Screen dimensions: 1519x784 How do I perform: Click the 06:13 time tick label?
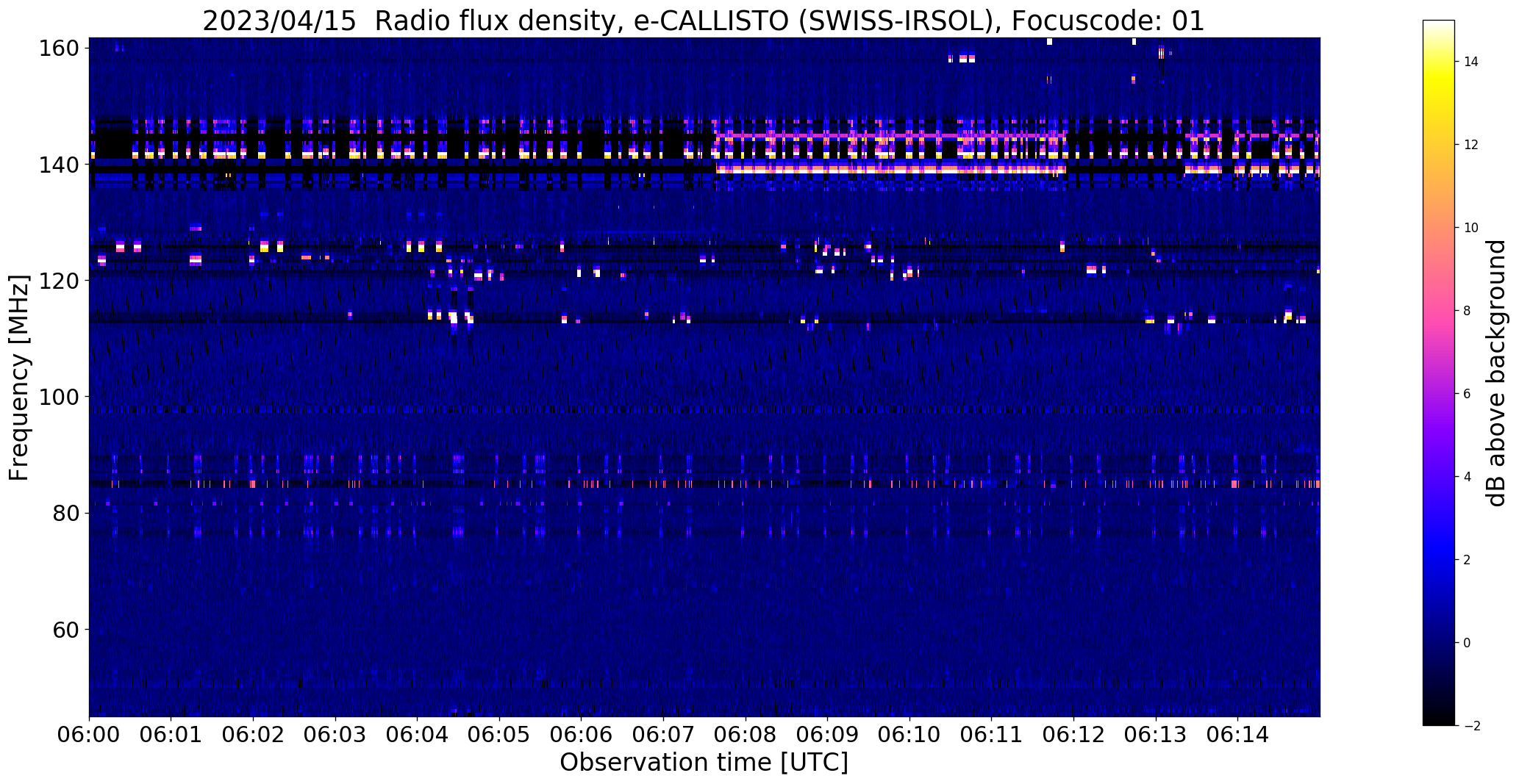click(x=1156, y=734)
